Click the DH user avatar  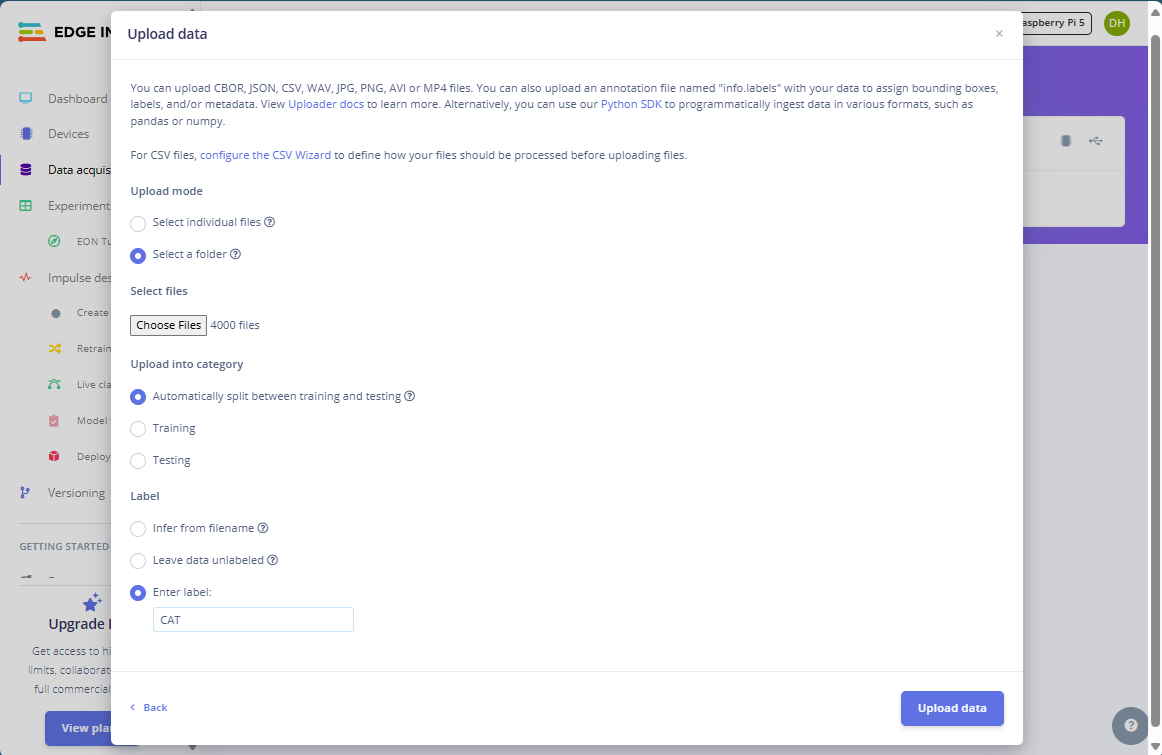tap(1117, 23)
